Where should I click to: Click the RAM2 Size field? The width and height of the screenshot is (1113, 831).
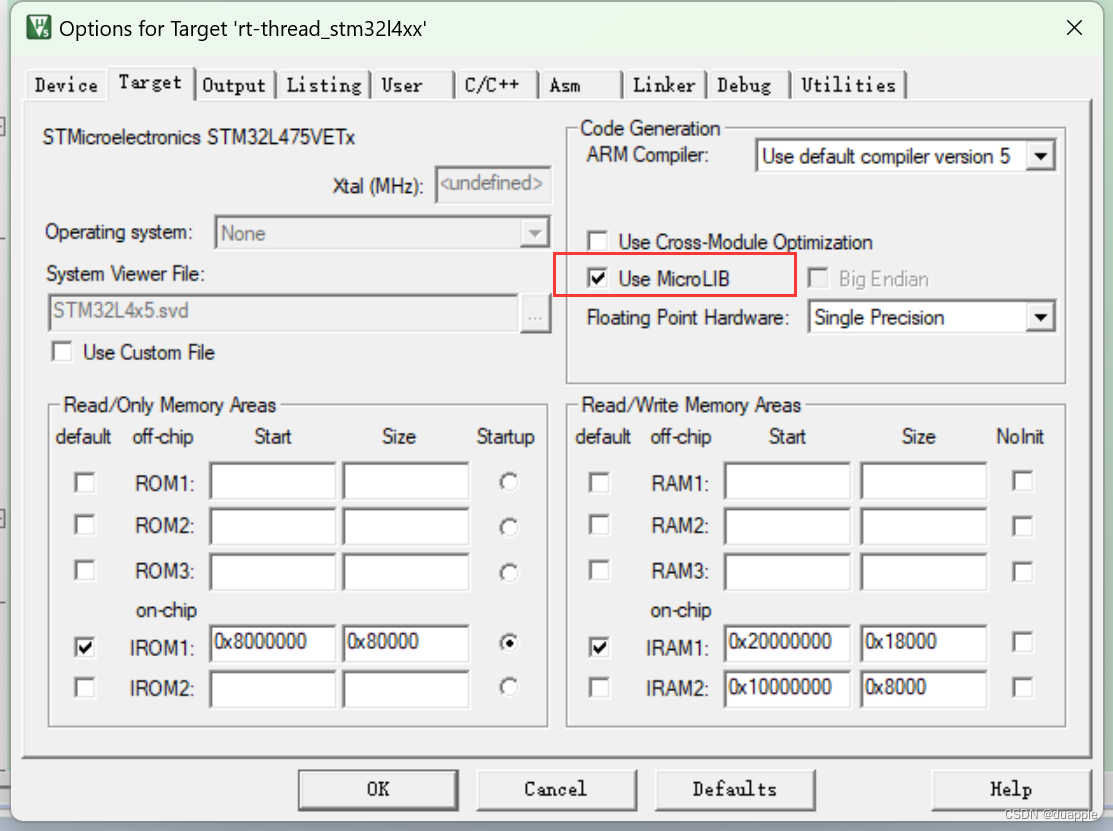coord(923,526)
